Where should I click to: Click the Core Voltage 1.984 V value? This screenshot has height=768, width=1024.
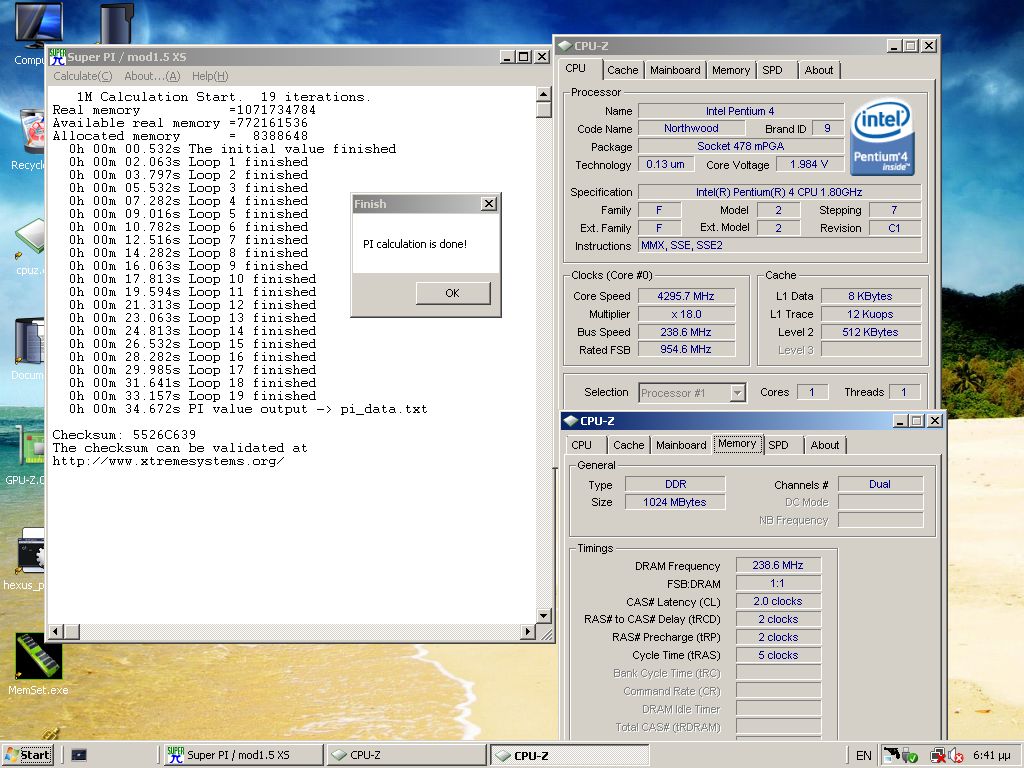(x=809, y=164)
